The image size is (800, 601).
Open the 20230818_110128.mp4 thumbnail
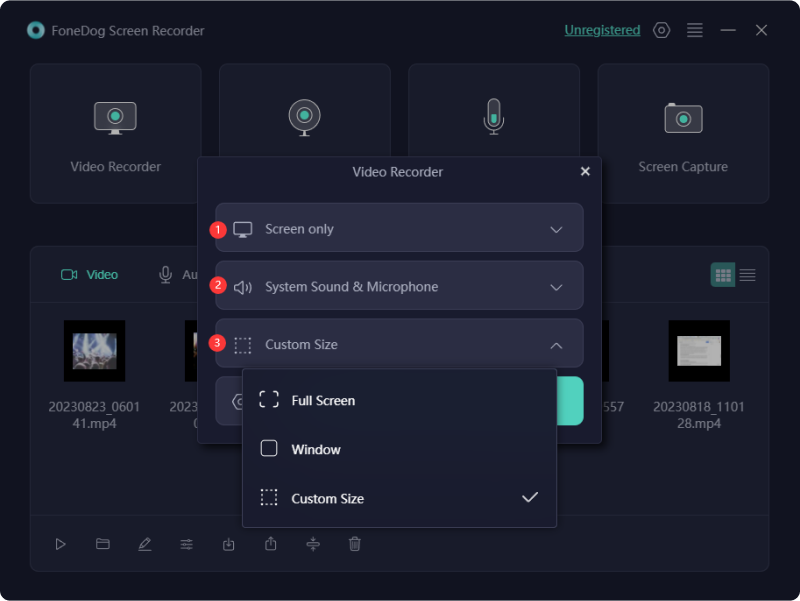(698, 351)
